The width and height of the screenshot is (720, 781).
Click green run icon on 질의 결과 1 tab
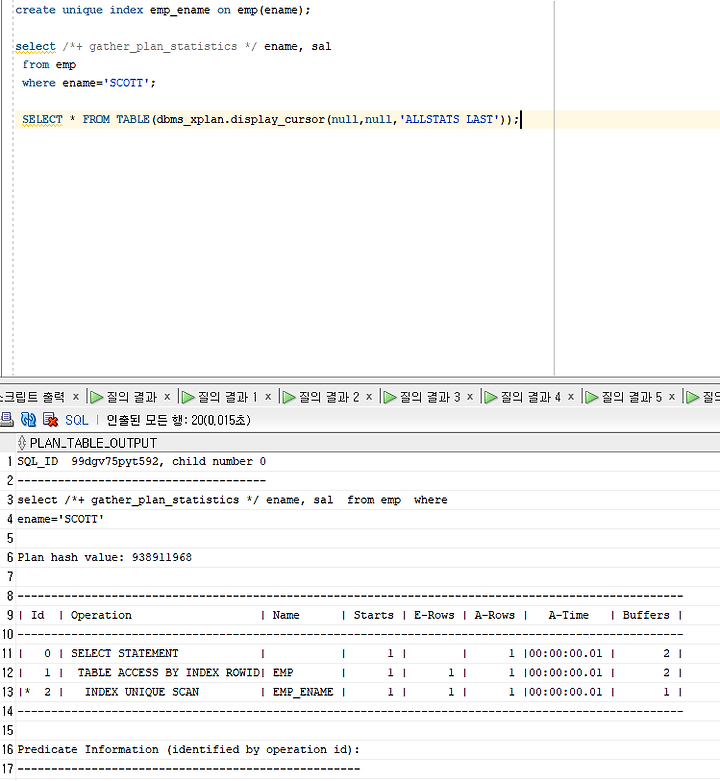click(188, 397)
